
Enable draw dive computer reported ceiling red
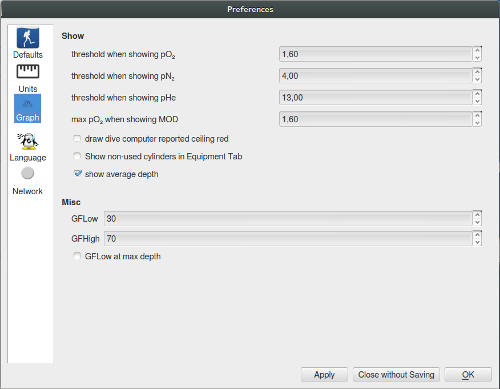click(x=77, y=139)
